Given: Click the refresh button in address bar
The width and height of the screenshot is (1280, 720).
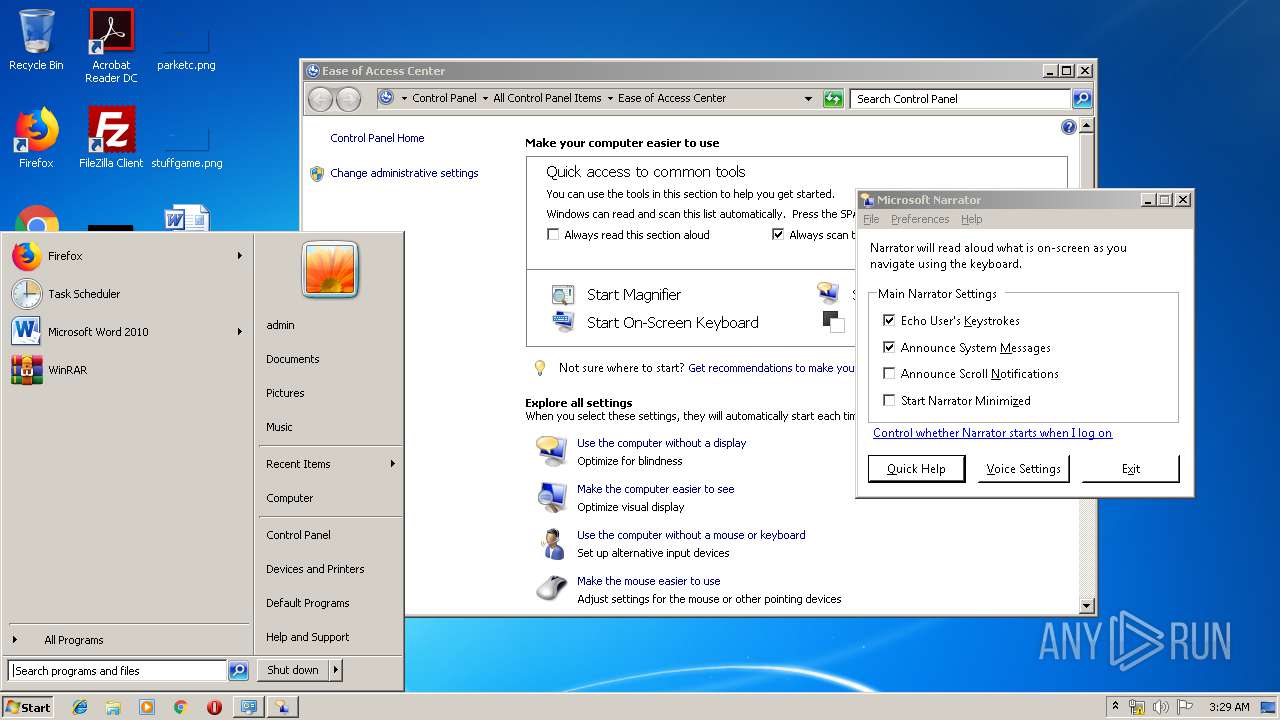Looking at the screenshot, I should click(x=833, y=98).
